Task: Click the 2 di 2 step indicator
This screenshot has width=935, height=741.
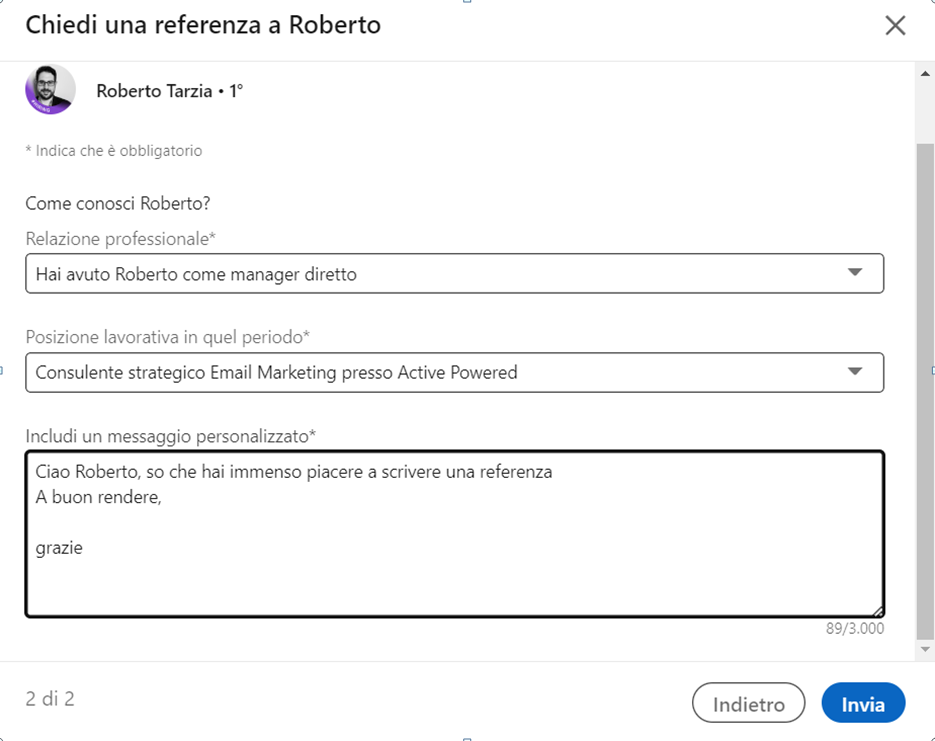Action: point(50,699)
